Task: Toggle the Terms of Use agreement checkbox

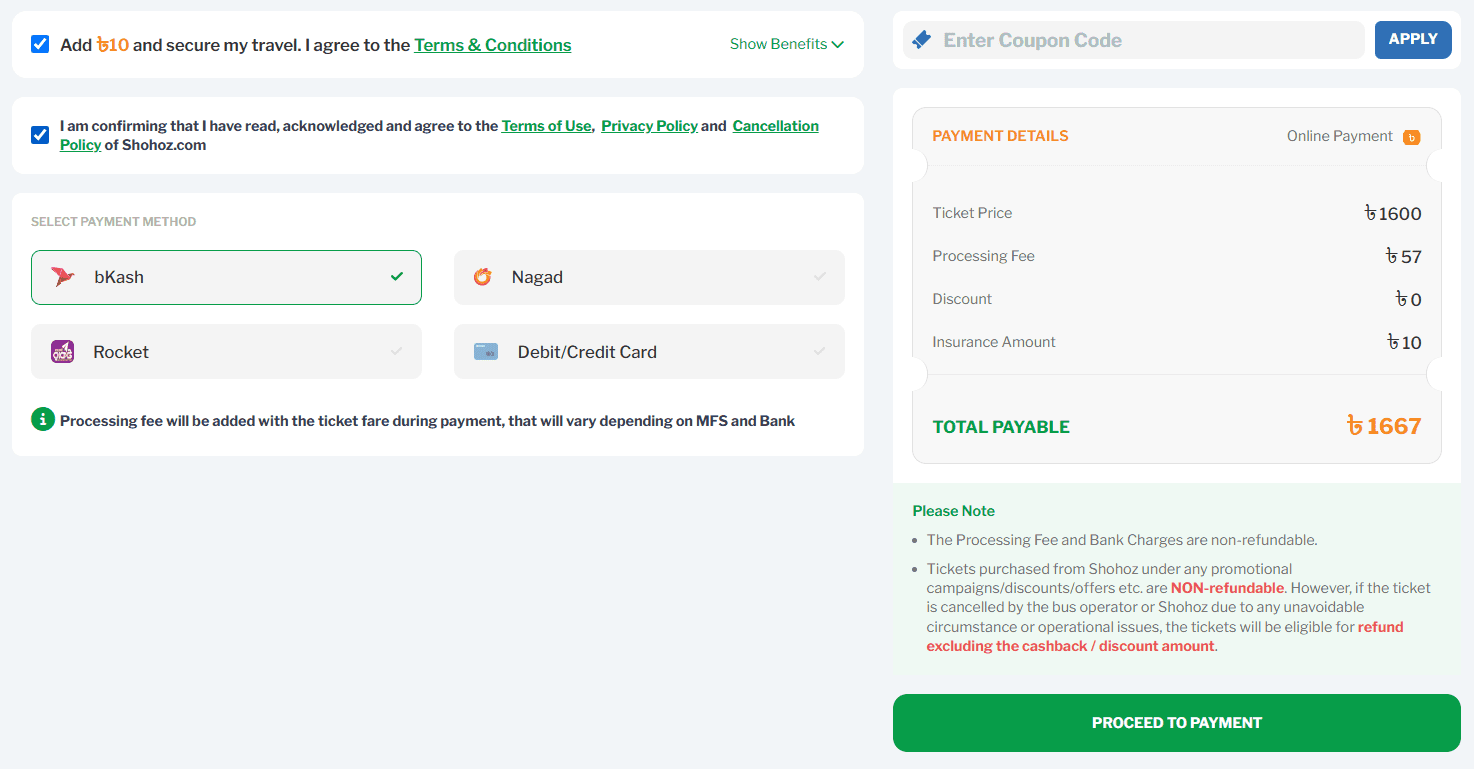Action: [x=40, y=135]
